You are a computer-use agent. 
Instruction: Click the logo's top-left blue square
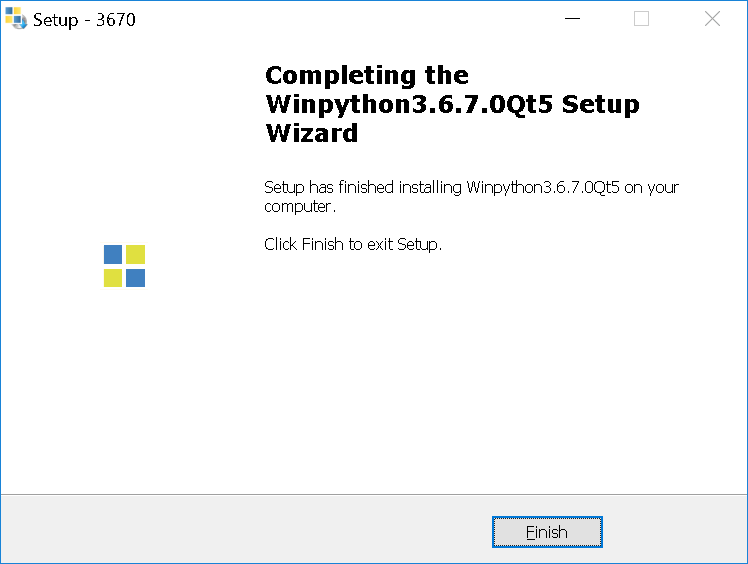pos(113,254)
